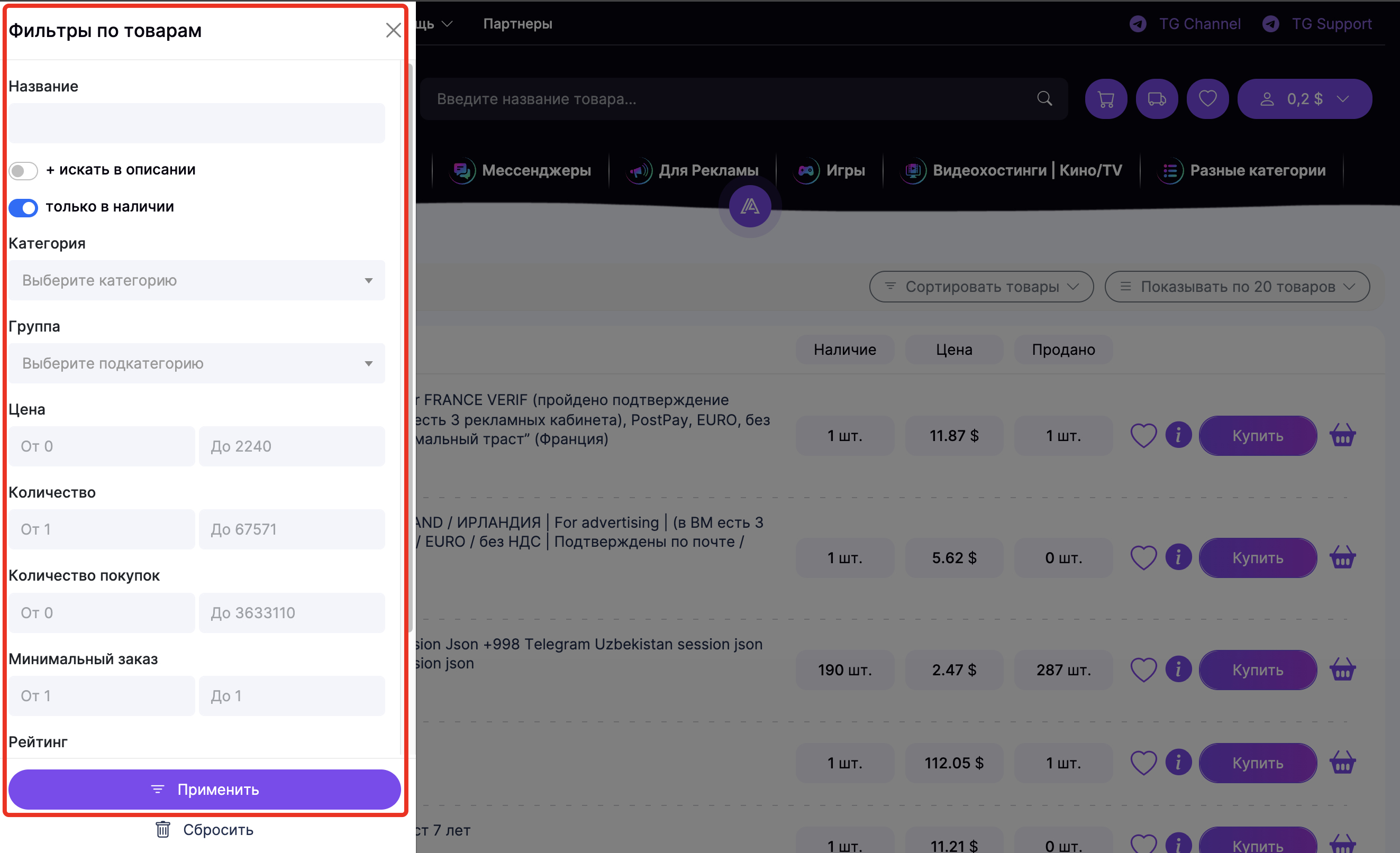The width and height of the screenshot is (1400, 853).
Task: Open the items-per-page 20 products dropdown
Action: point(1237,287)
